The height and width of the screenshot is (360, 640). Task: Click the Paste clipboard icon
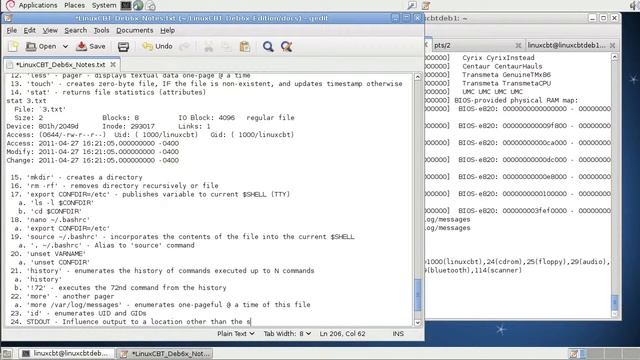click(244, 47)
